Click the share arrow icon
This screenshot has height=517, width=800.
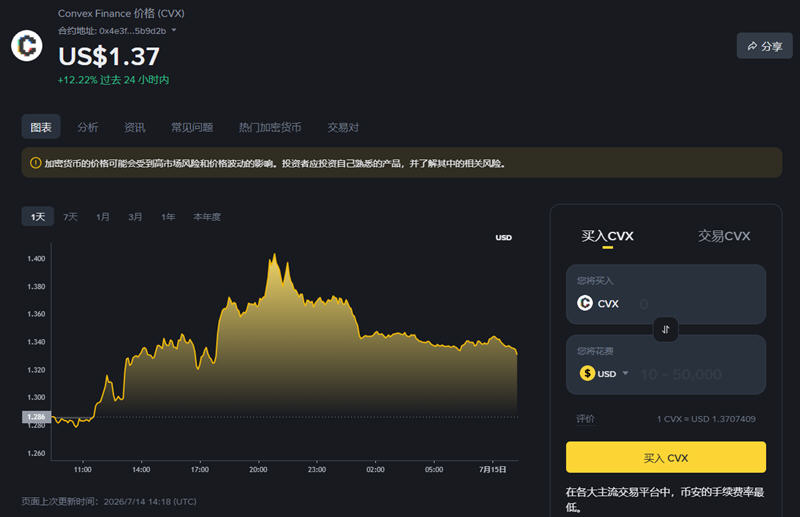[752, 46]
